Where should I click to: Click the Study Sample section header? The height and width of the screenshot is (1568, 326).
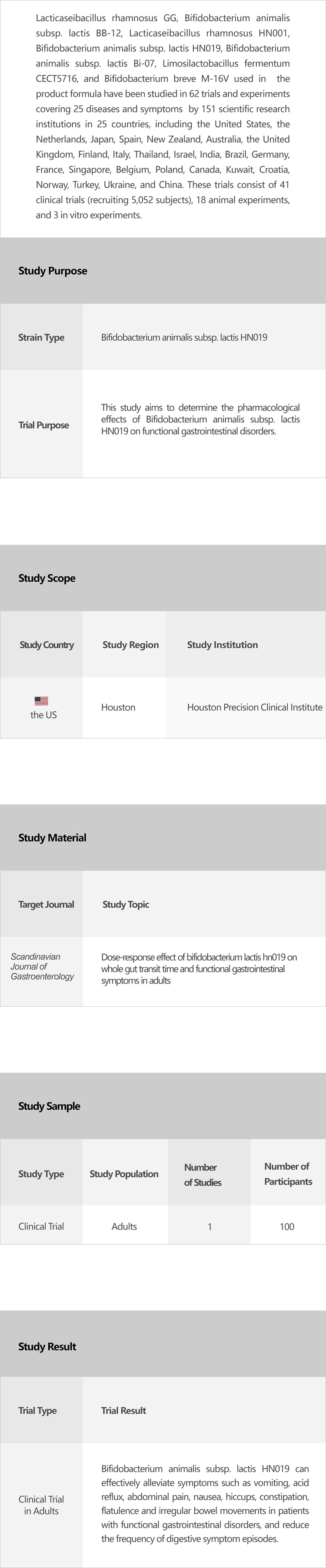(x=50, y=1106)
